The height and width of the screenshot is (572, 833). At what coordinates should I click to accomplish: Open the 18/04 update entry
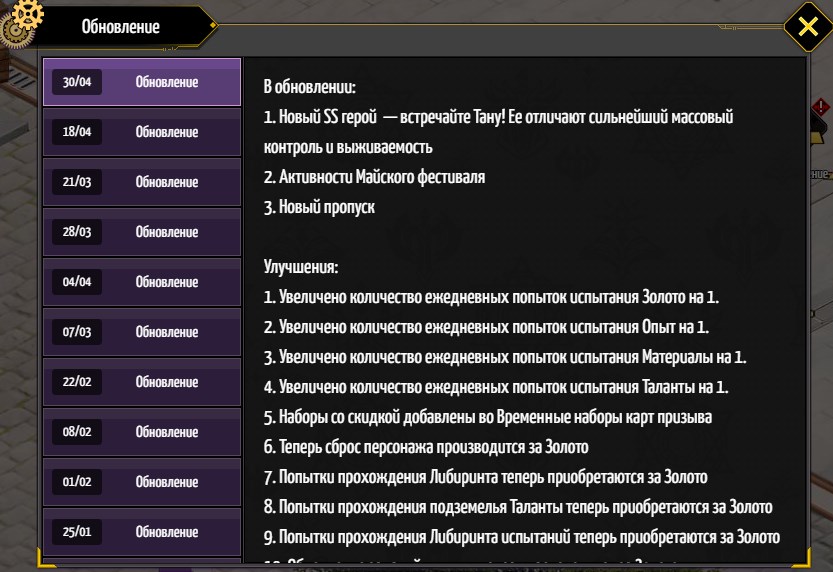click(141, 132)
